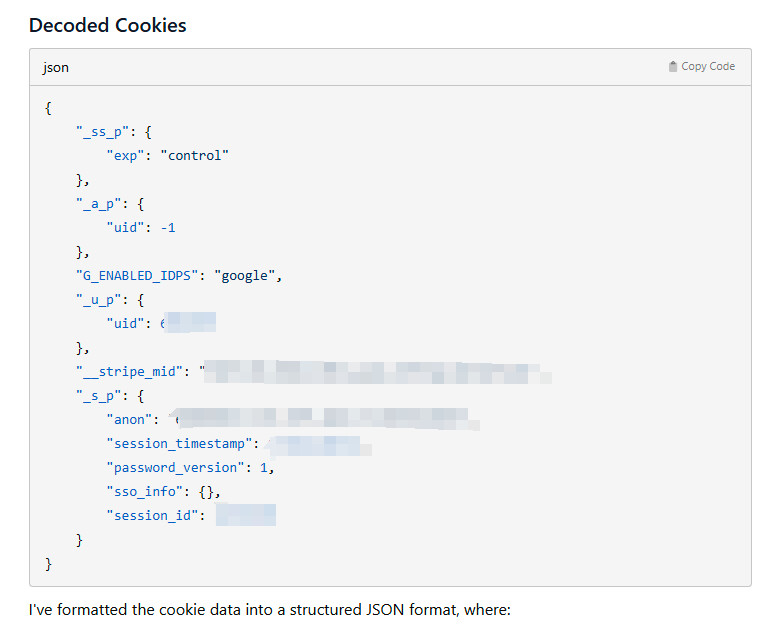The width and height of the screenshot is (784, 625).
Task: Click the Decoded Cookies heading
Action: point(108,26)
